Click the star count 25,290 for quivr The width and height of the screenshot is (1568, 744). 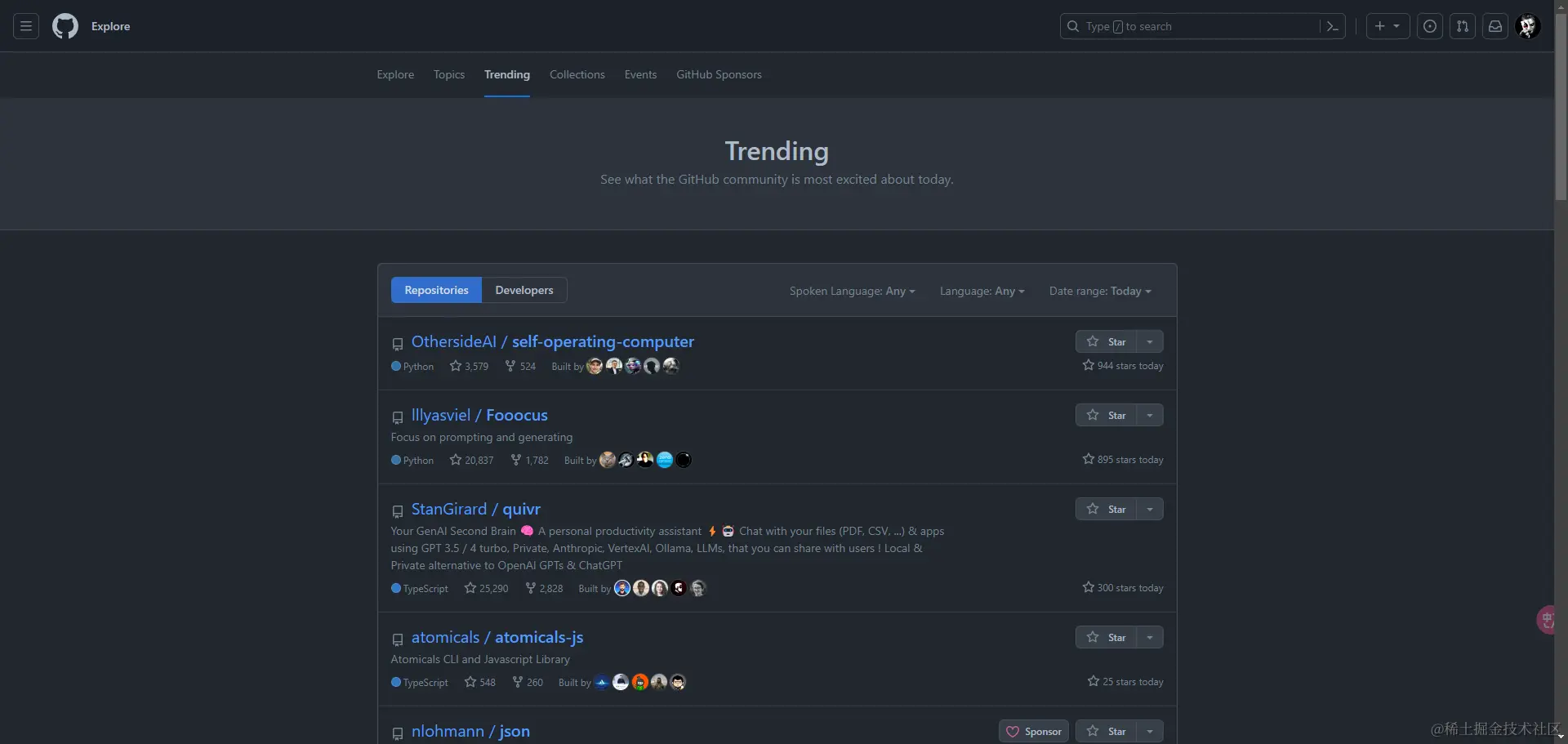pos(486,589)
